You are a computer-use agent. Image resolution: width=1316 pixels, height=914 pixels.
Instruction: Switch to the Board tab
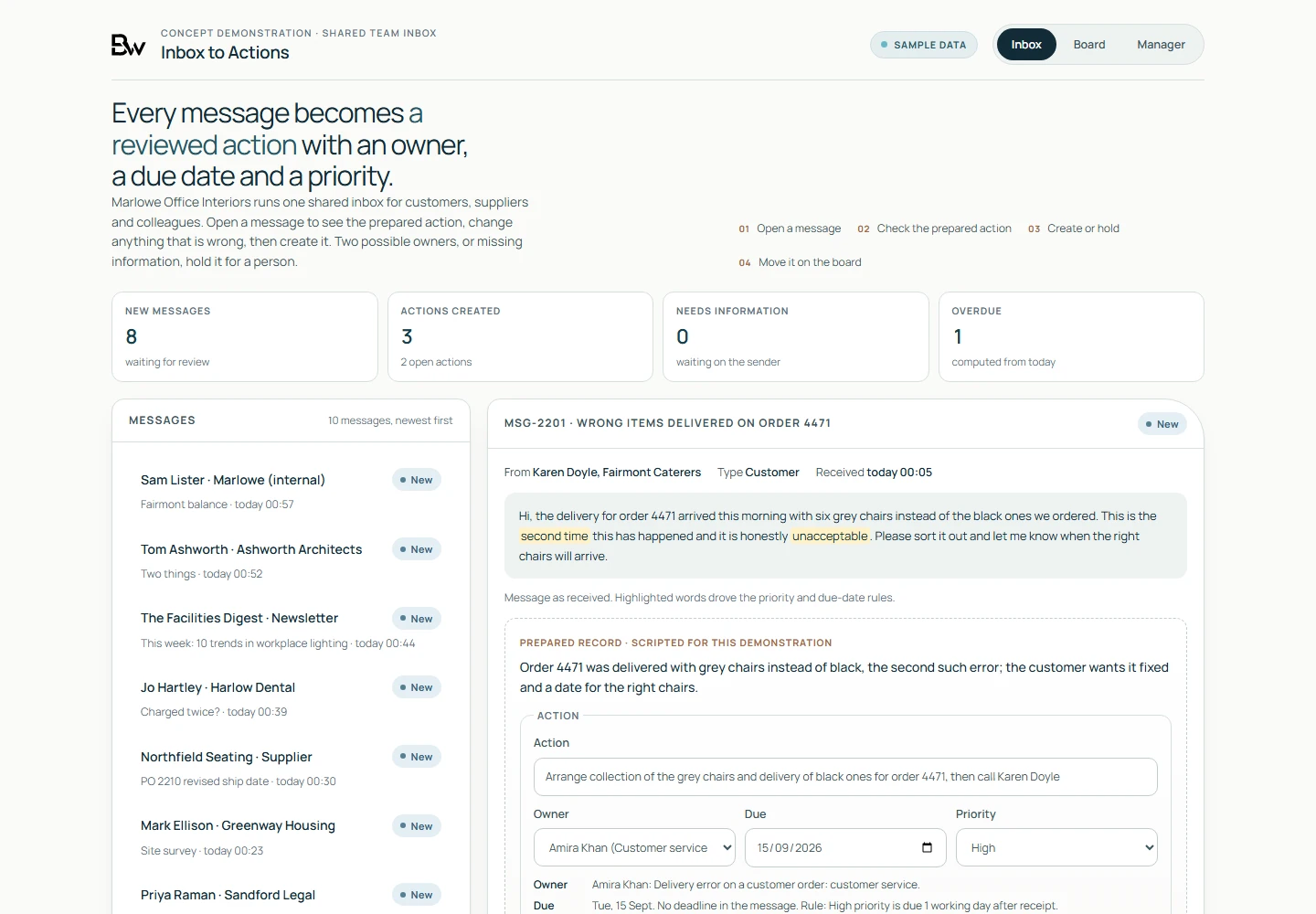[1089, 45]
